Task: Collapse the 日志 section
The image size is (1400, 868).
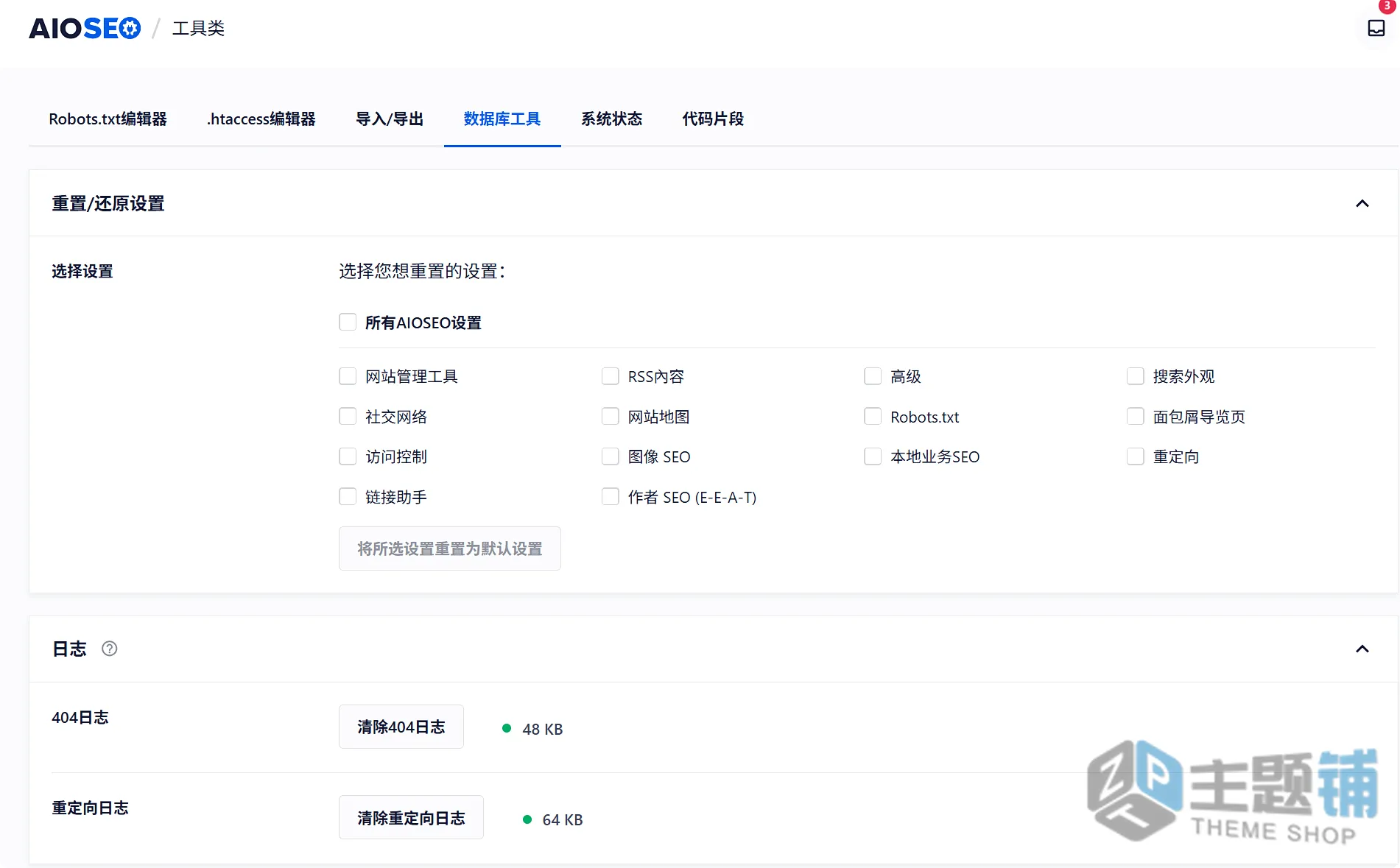Action: (x=1362, y=649)
